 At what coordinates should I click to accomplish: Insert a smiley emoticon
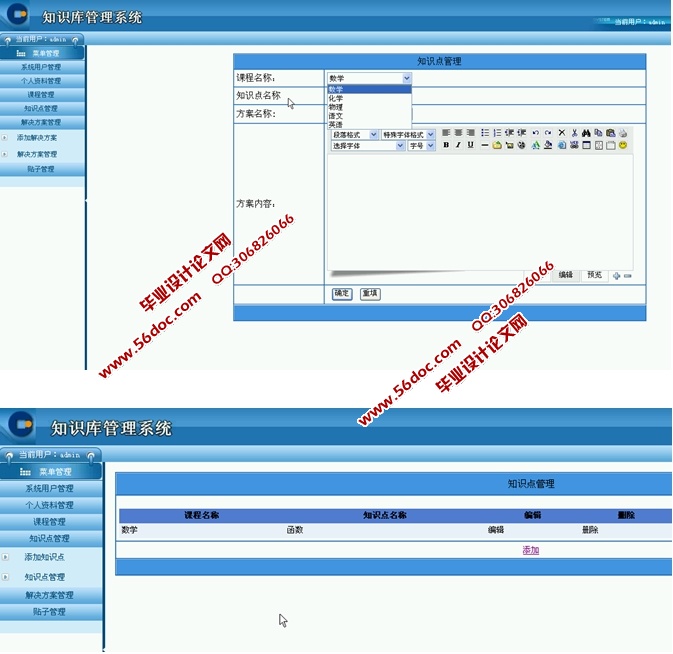click(x=623, y=145)
